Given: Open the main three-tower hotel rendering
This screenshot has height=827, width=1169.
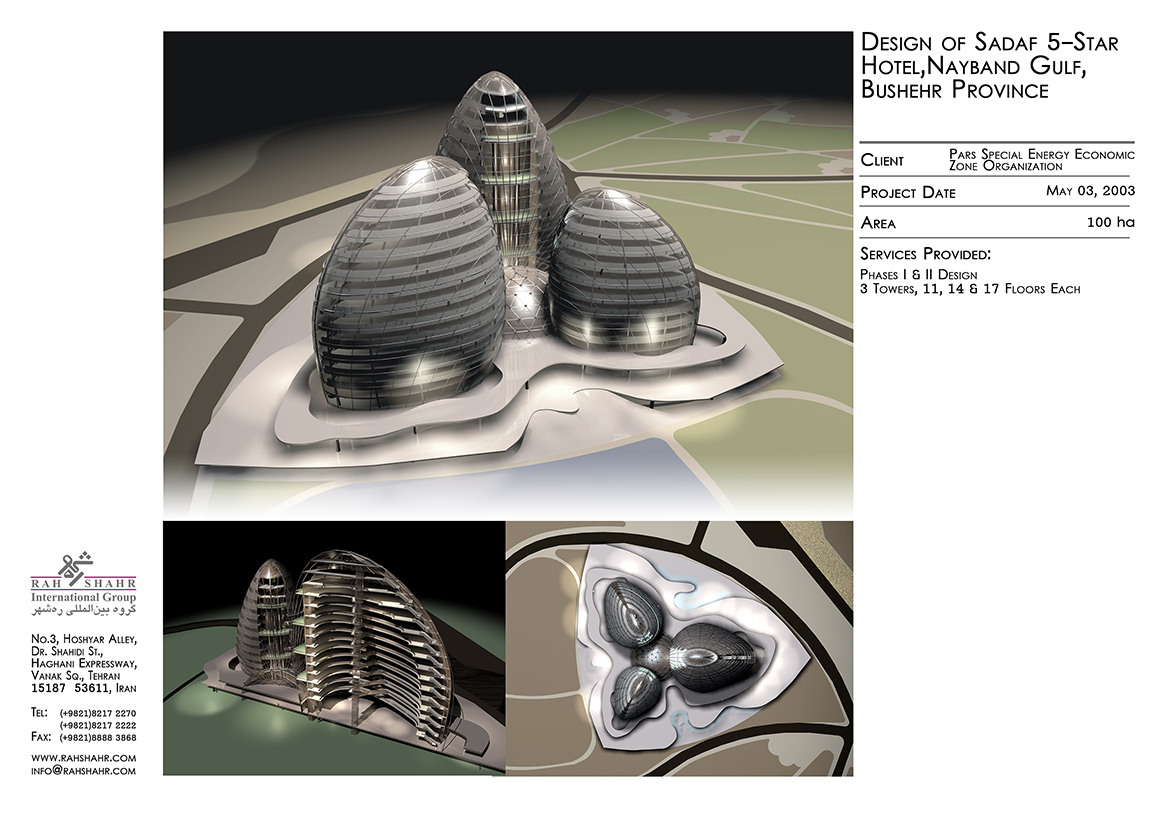Looking at the screenshot, I should 508,275.
